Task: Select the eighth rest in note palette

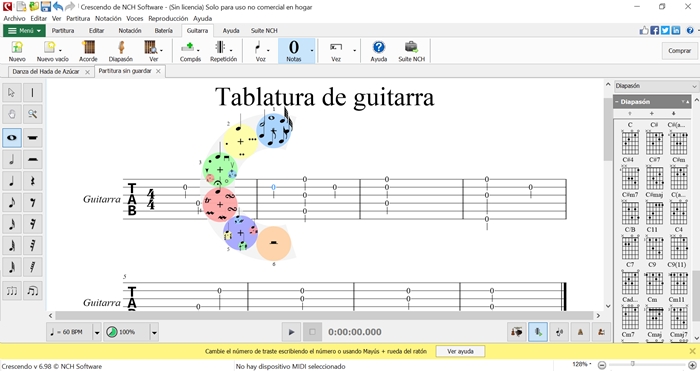Action: (33, 202)
